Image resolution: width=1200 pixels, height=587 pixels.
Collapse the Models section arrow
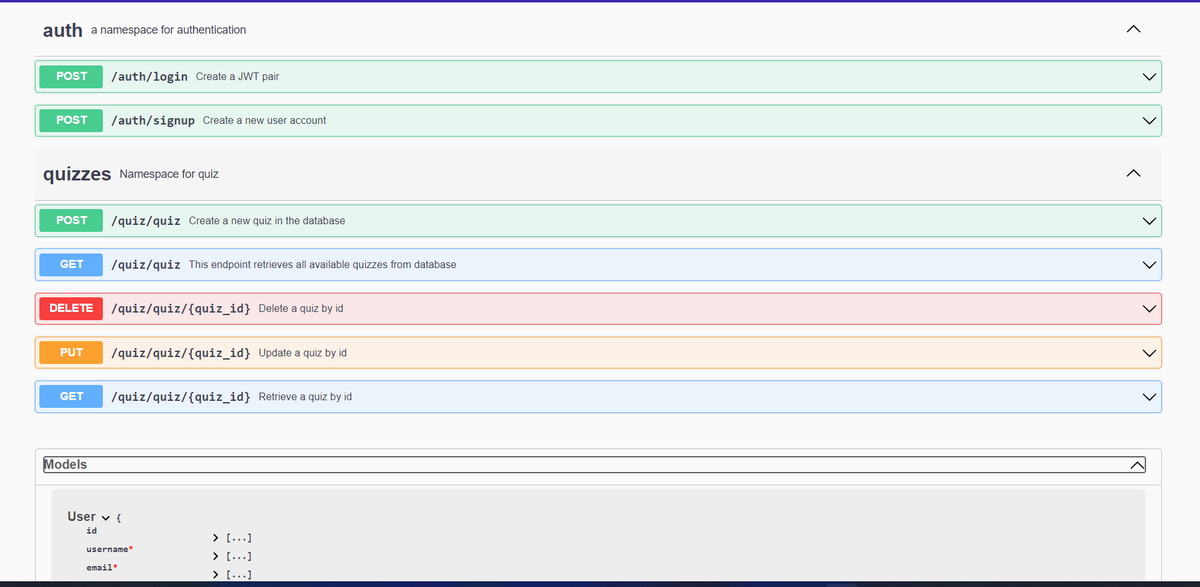pos(1136,465)
